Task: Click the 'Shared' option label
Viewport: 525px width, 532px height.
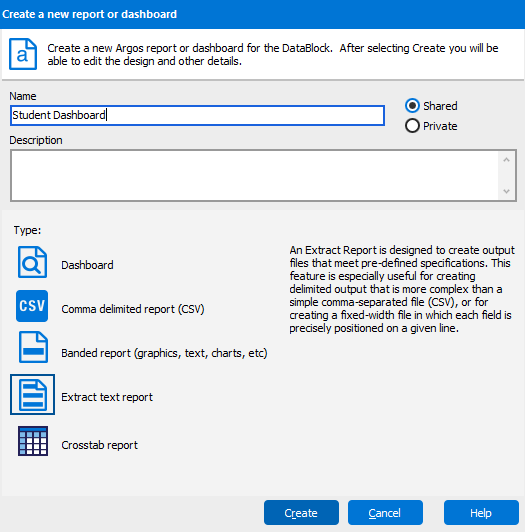Action: click(440, 106)
